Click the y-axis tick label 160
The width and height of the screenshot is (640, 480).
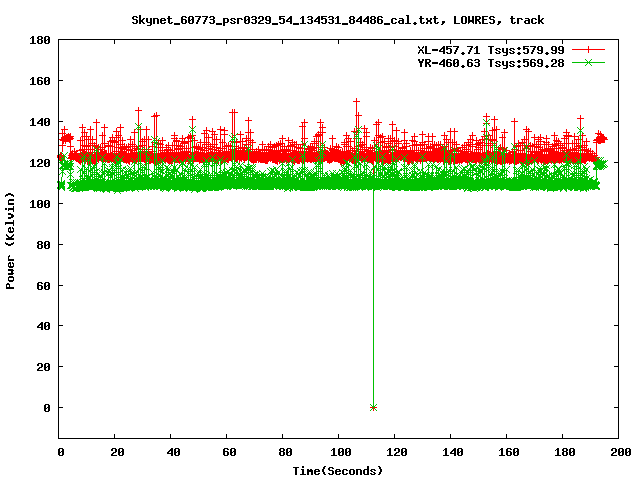click(40, 81)
